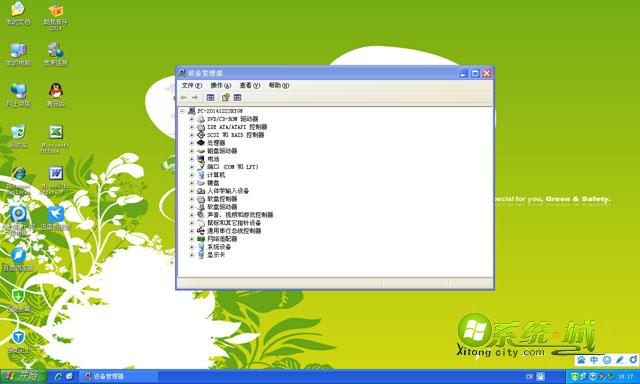Image resolution: width=640 pixels, height=384 pixels.
Task: Select the root PC-20141223 computer name
Action: click(x=220, y=111)
